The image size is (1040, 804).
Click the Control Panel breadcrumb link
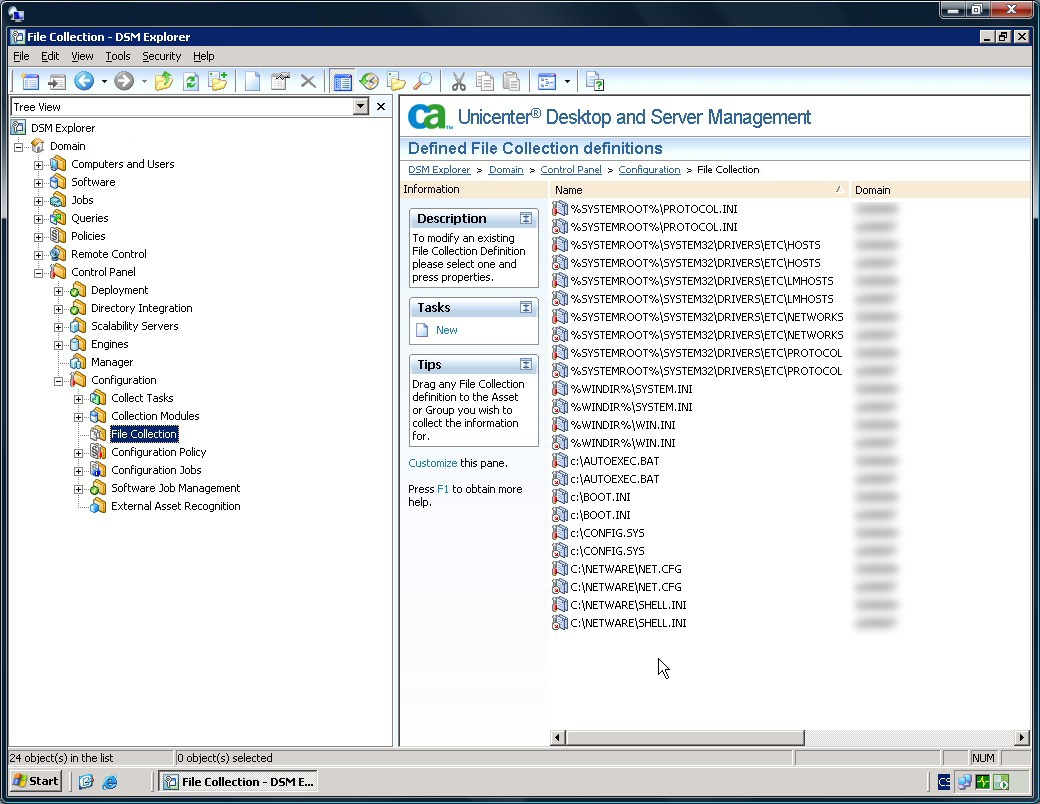[571, 170]
